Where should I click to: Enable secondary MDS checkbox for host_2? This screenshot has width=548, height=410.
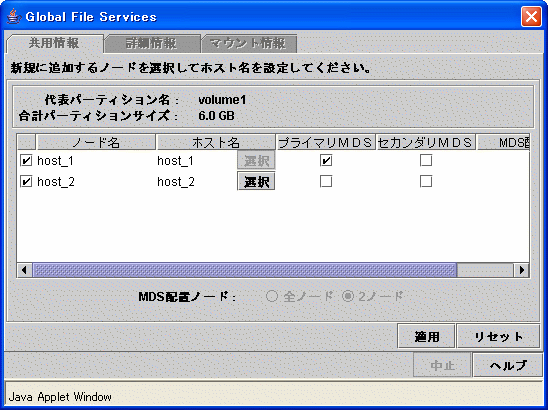[x=426, y=181]
